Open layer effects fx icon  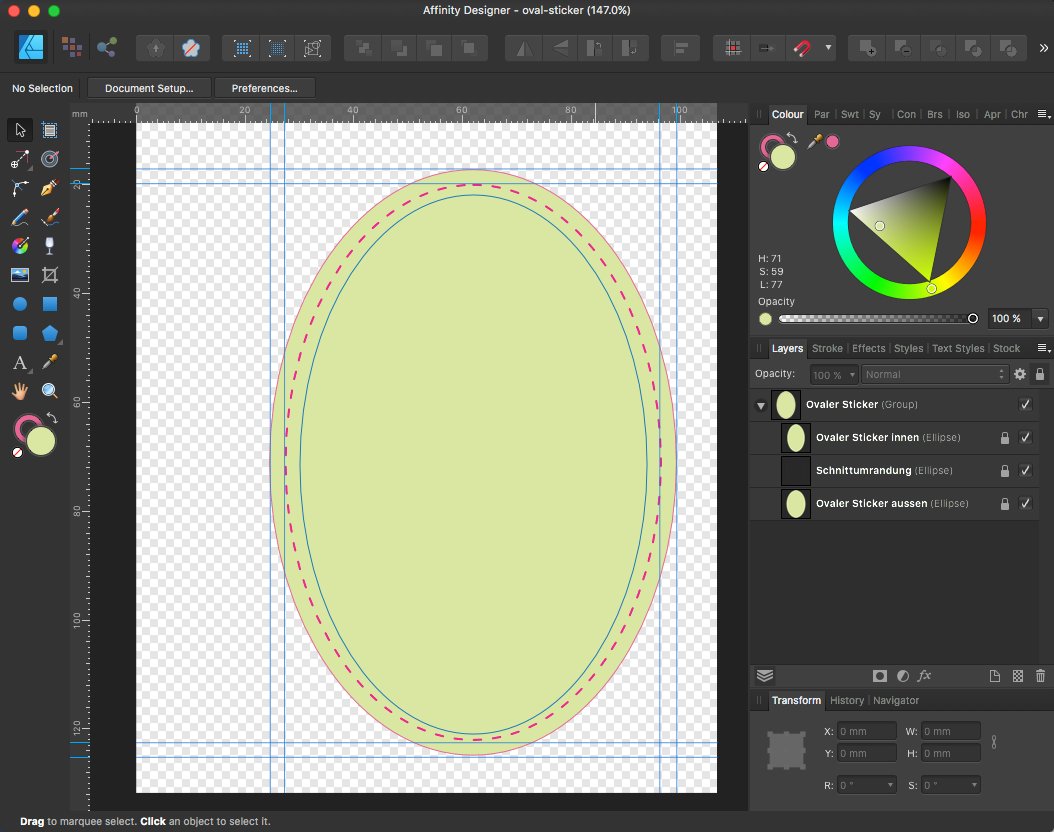pos(925,676)
